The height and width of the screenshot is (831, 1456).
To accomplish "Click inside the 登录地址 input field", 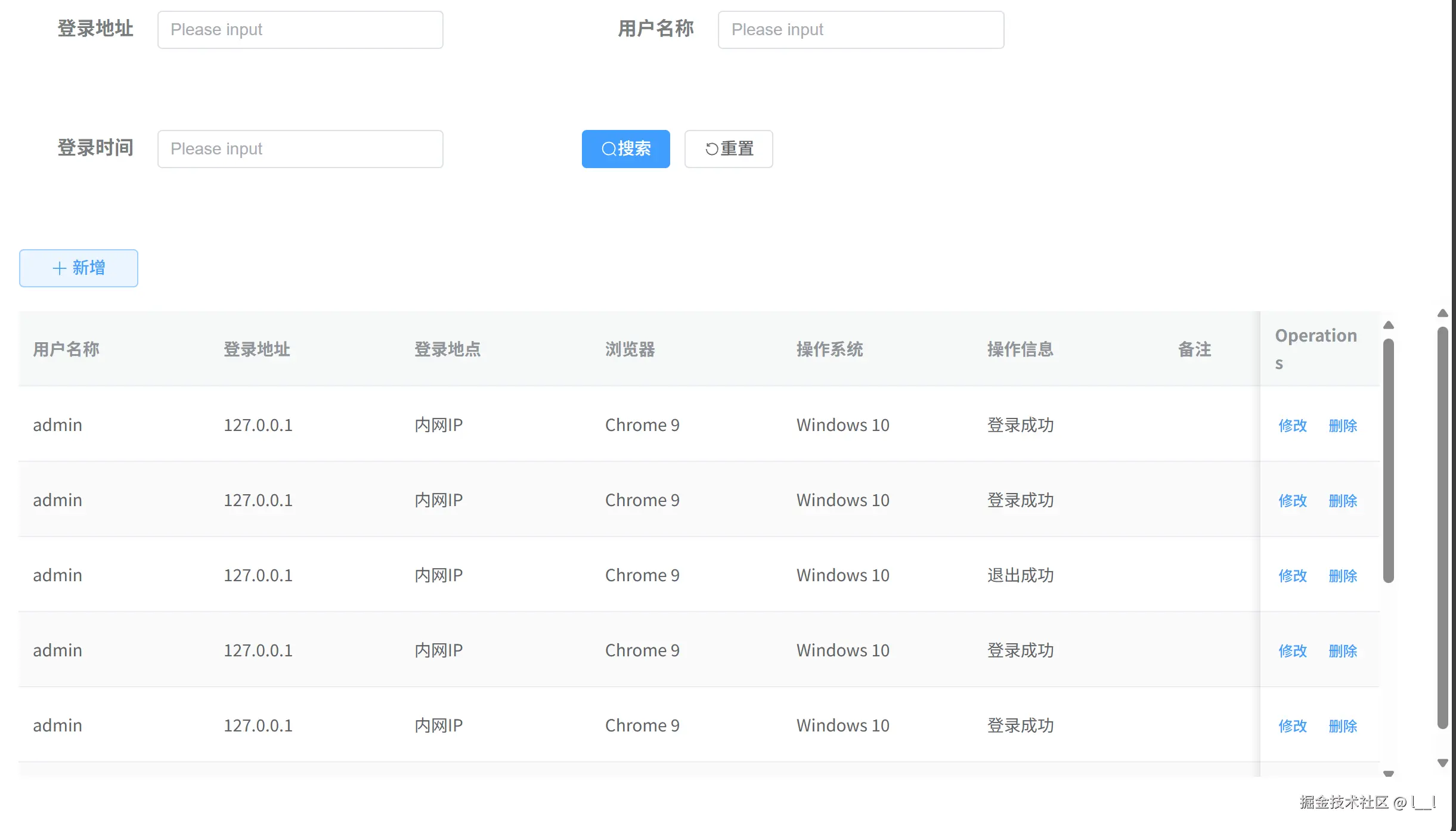I will [x=300, y=29].
